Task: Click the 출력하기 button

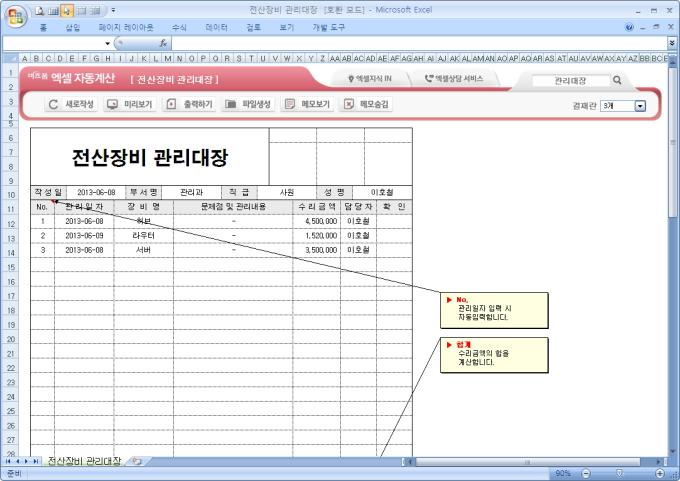Action: [189, 104]
